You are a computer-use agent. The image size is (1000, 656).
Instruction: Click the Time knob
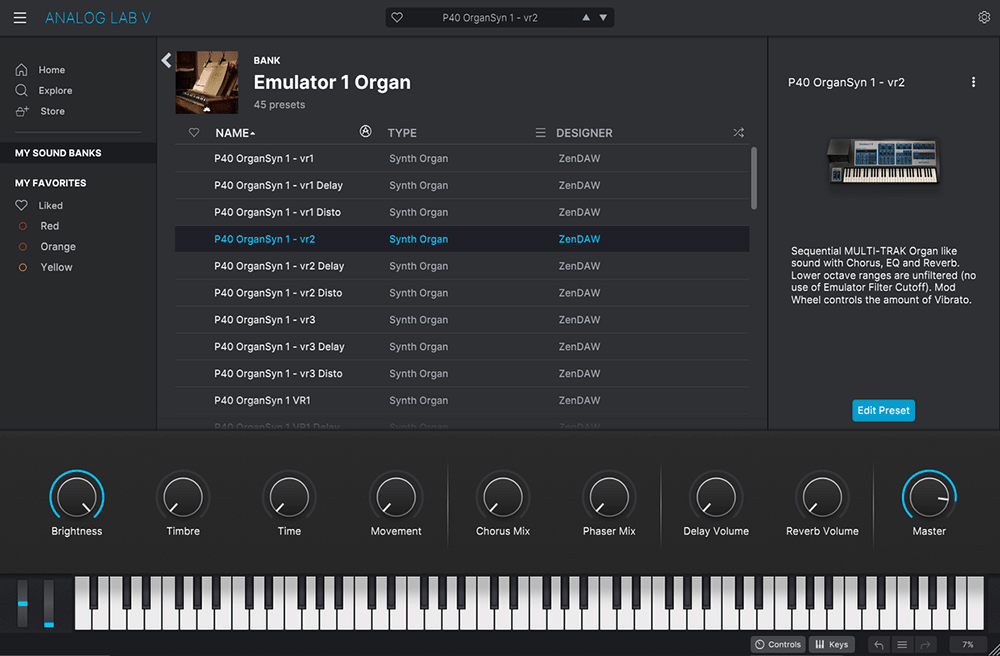coord(290,497)
